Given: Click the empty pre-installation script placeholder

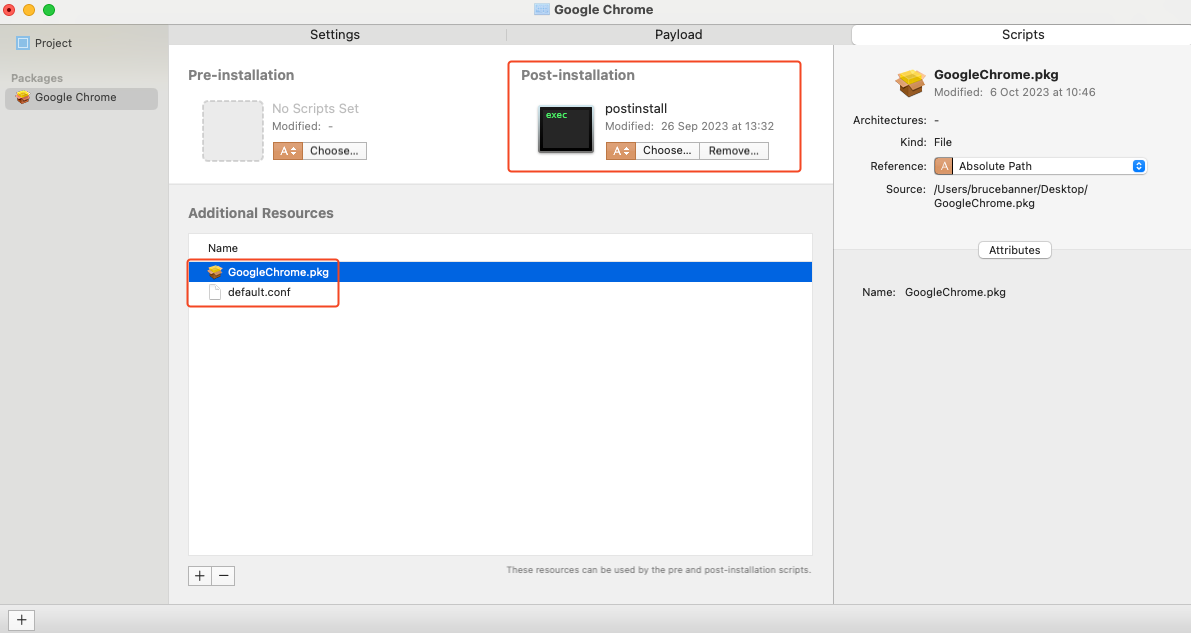Looking at the screenshot, I should click(232, 130).
